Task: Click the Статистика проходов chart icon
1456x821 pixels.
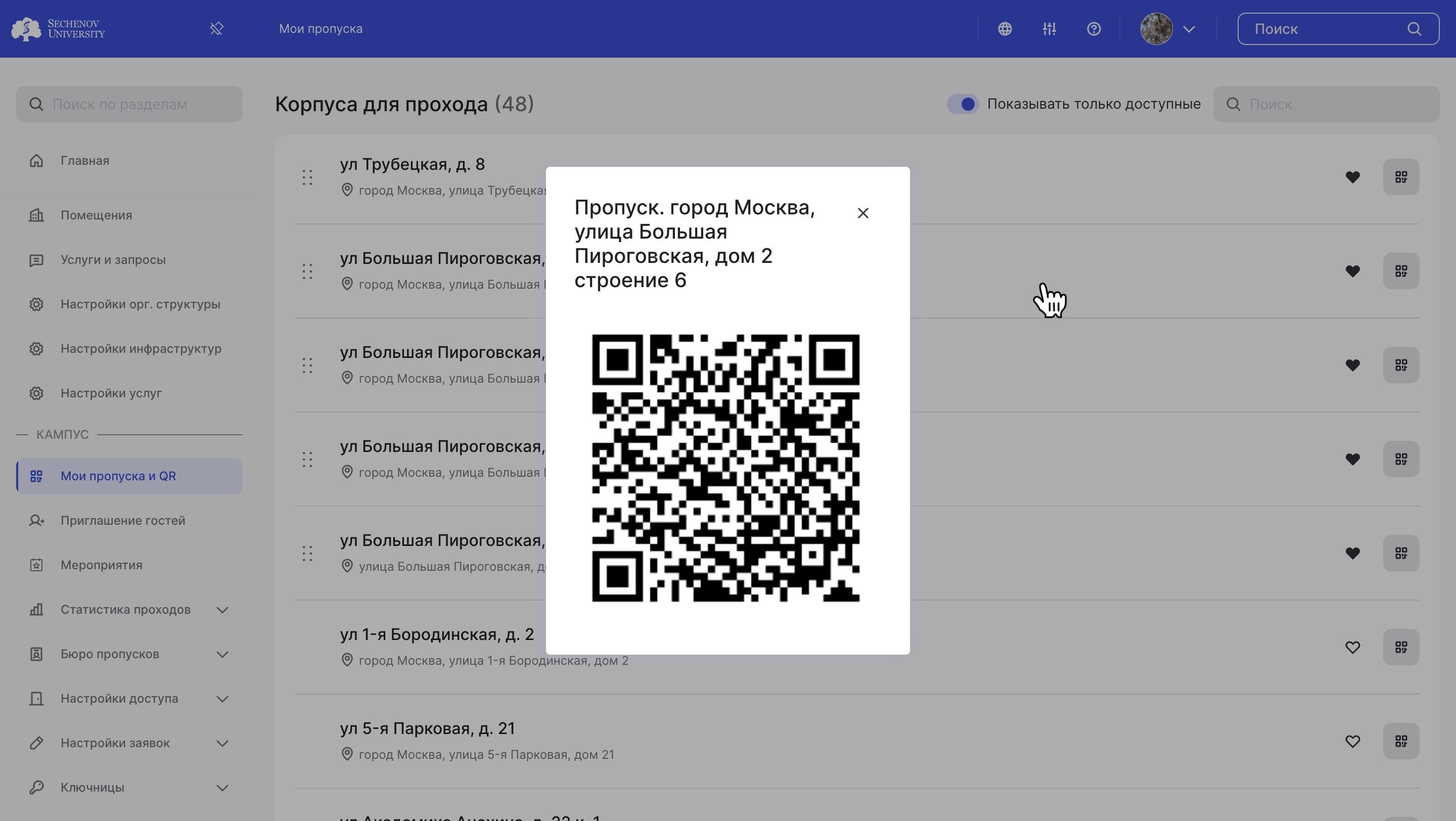Action: [36, 610]
